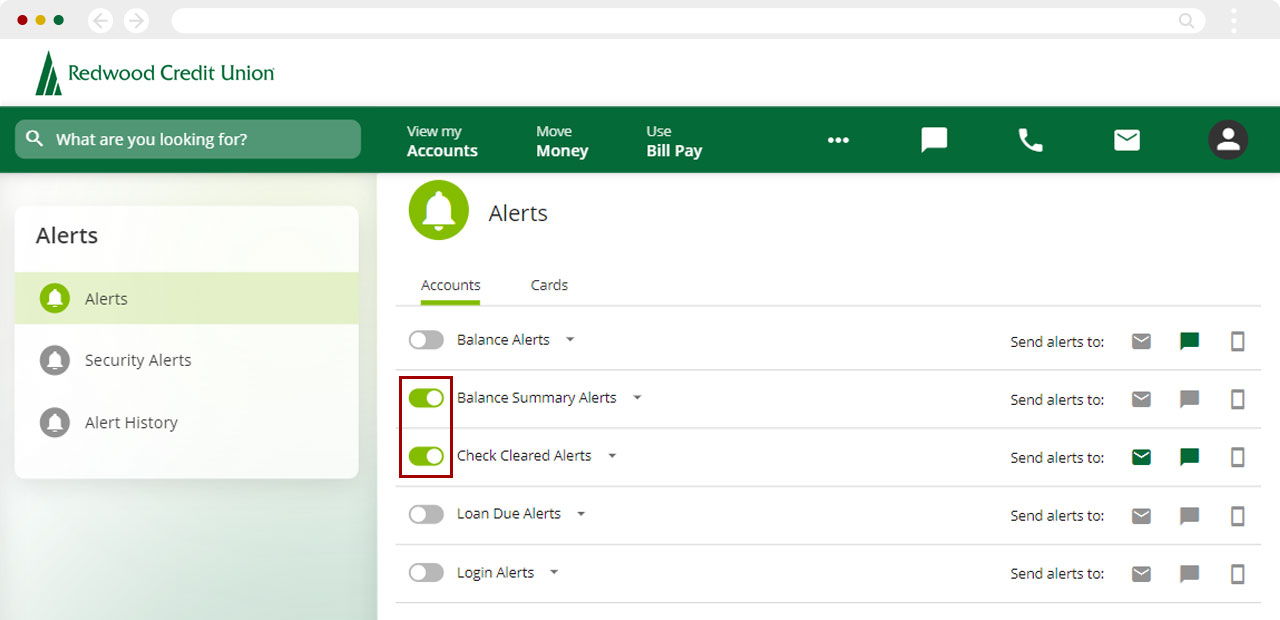Viewport: 1280px width, 620px height.
Task: Click the phone call icon in header
Action: click(x=1030, y=140)
